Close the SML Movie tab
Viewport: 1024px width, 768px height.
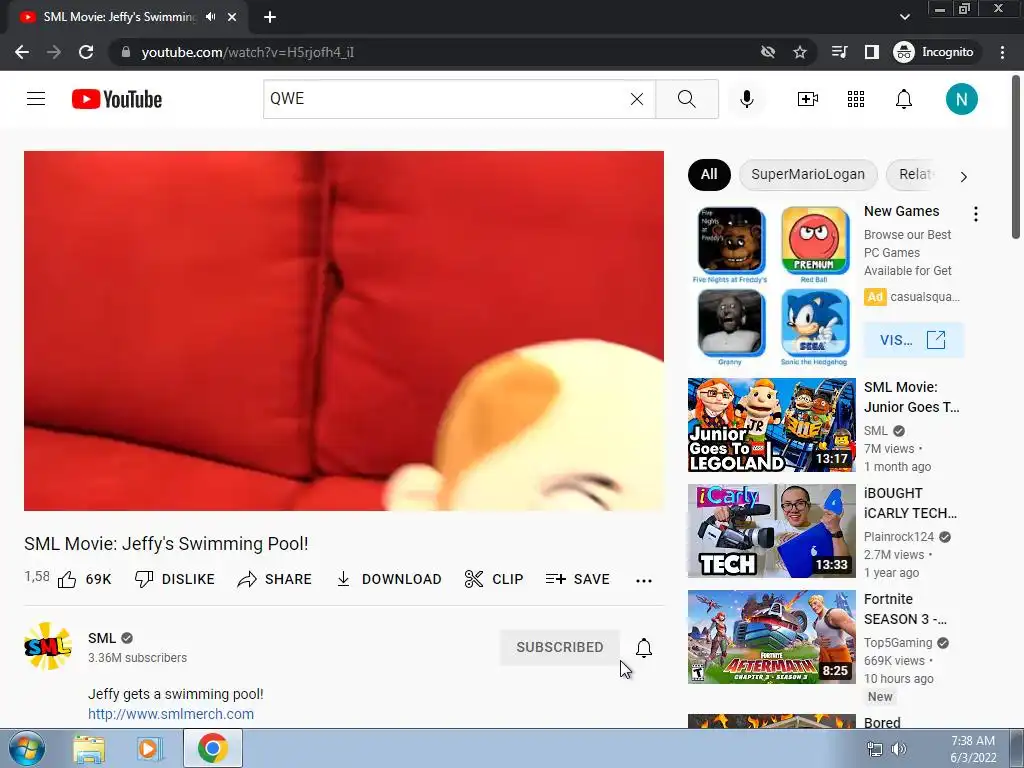[x=232, y=17]
